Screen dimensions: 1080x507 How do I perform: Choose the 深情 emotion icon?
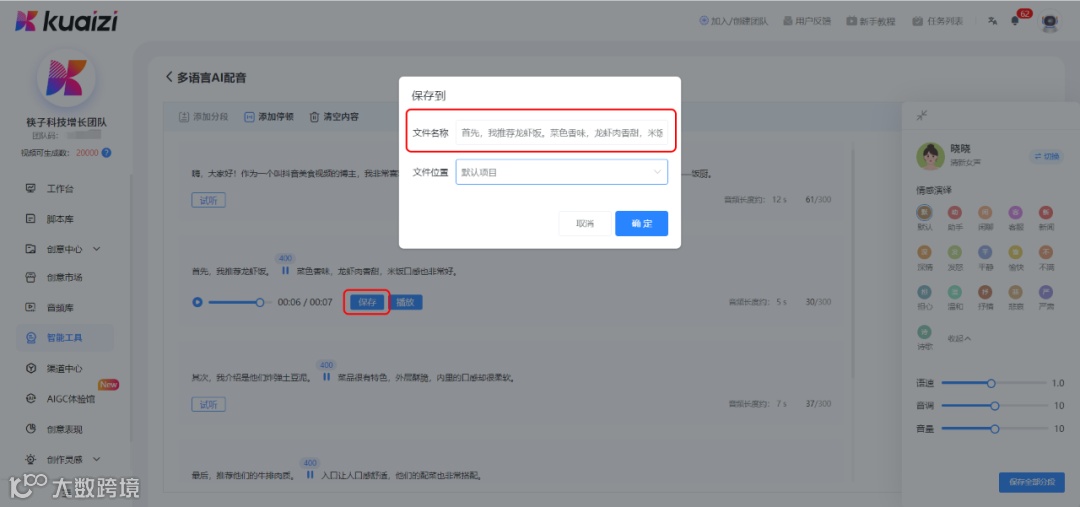click(x=924, y=253)
